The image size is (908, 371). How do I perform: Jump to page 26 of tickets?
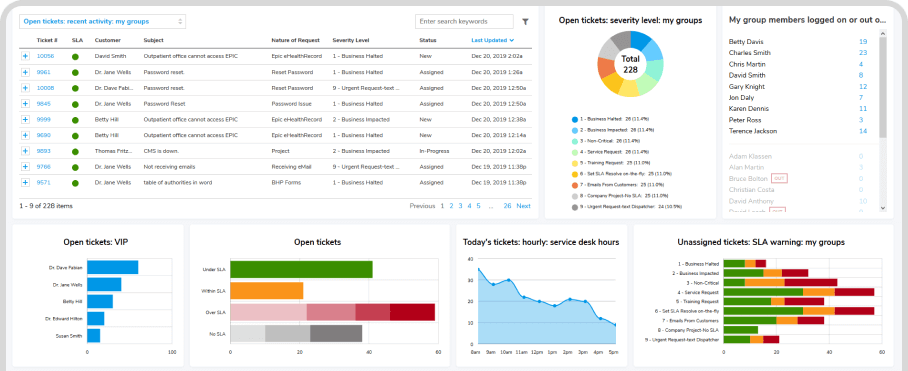(x=507, y=206)
